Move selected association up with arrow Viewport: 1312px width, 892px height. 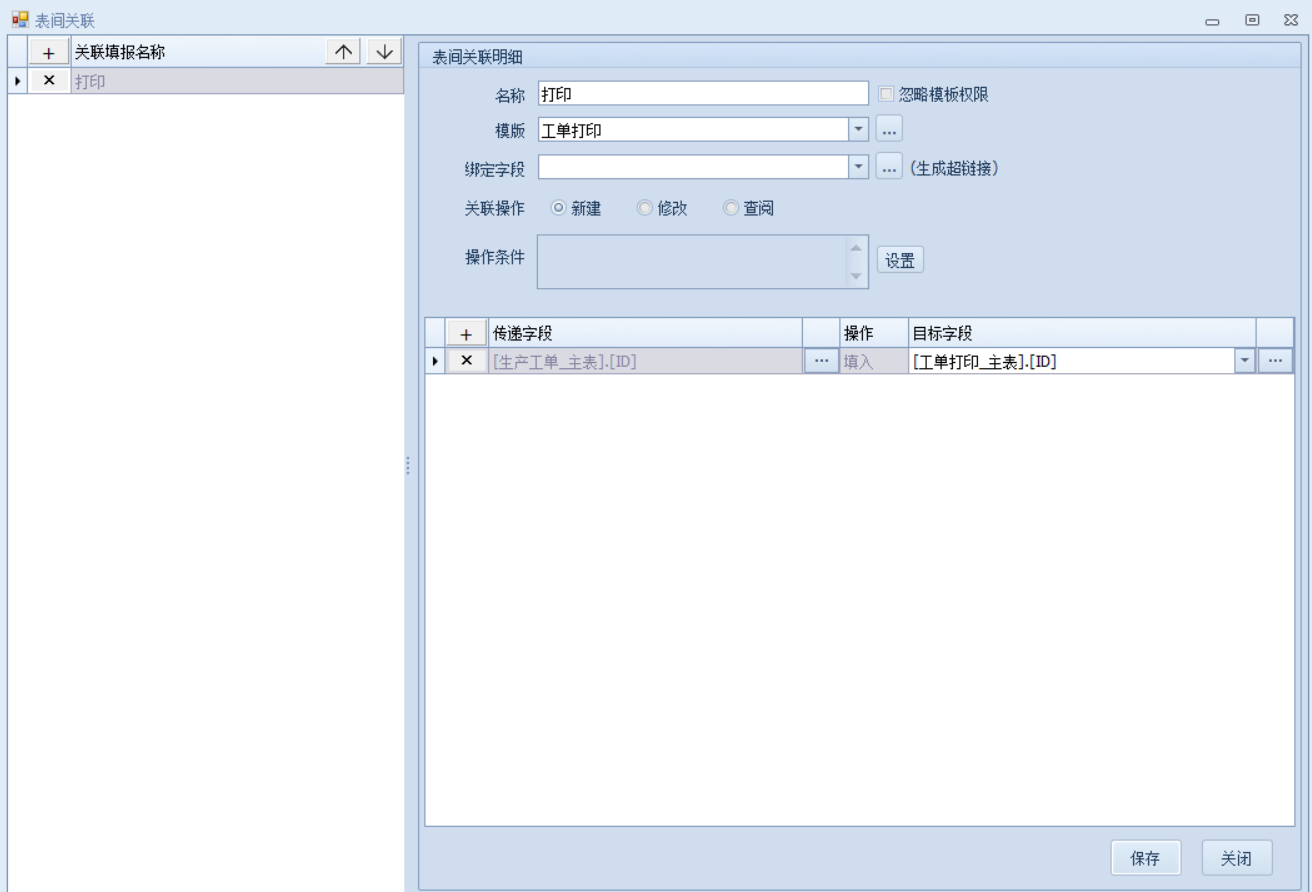[x=344, y=53]
